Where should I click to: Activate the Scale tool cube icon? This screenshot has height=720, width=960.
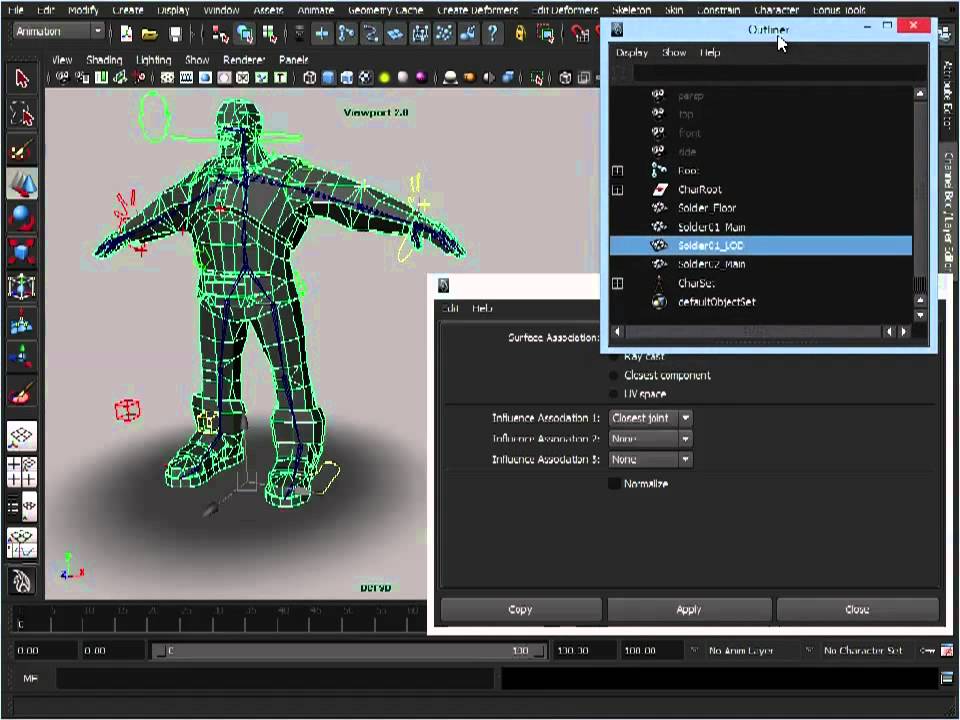(x=22, y=252)
